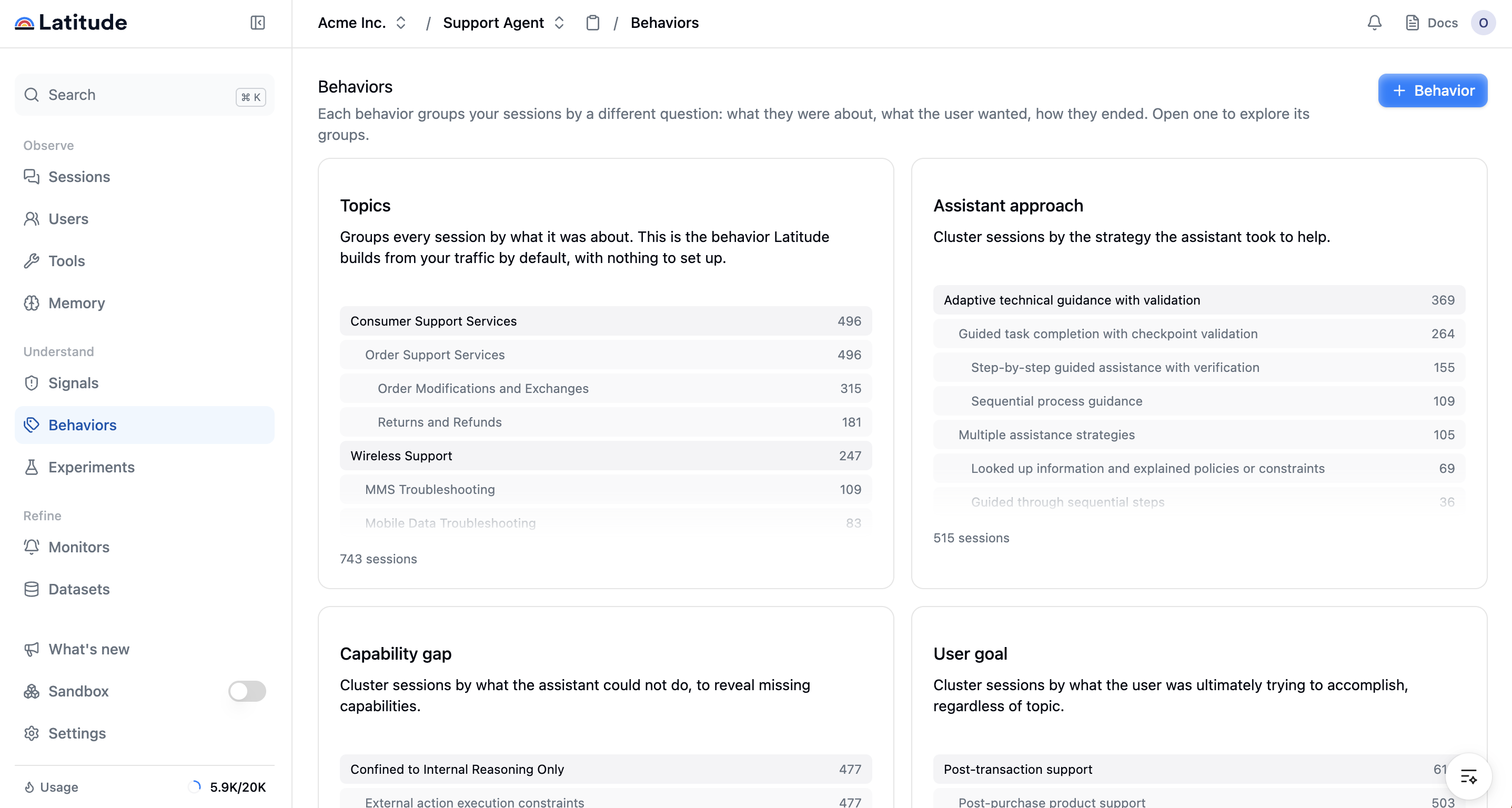The height and width of the screenshot is (808, 1512).
Task: Click the 743 sessions count
Action: coord(379,559)
